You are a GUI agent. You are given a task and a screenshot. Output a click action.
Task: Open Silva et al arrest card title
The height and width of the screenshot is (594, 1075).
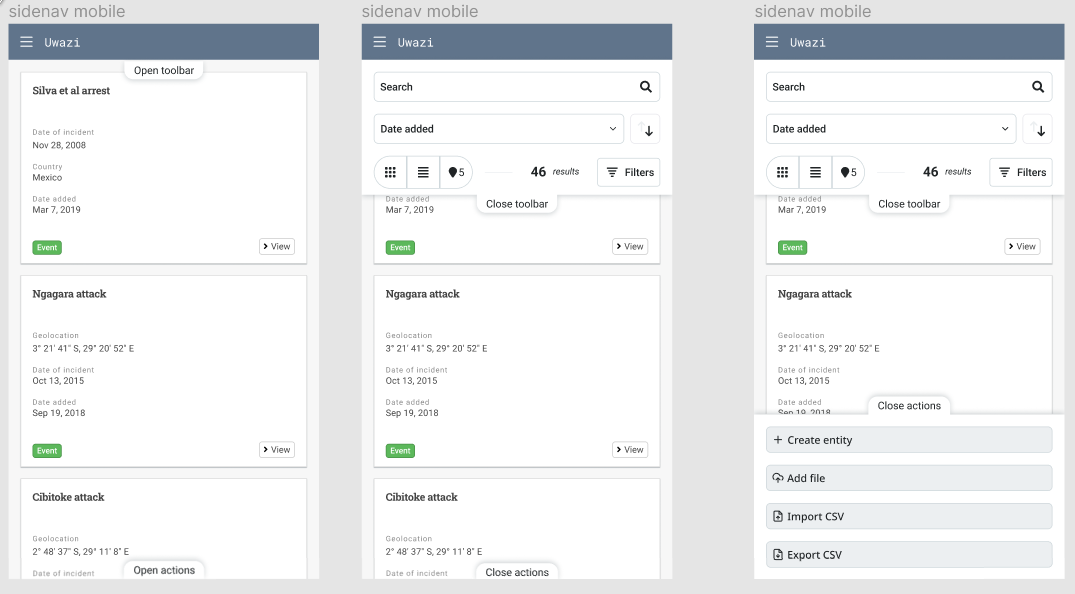pyautogui.click(x=71, y=91)
